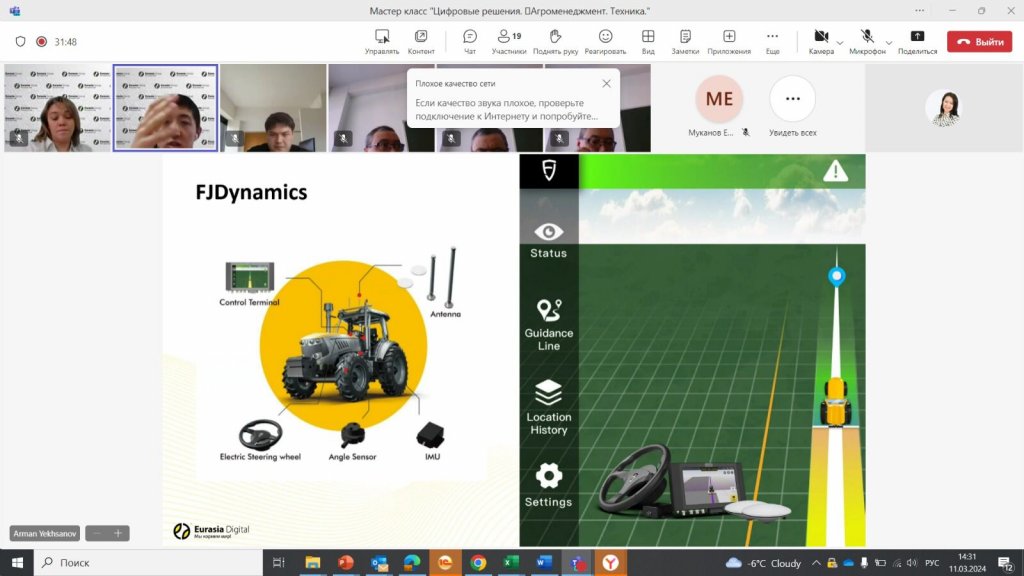
Task: Expand the microphone options arrow
Action: coord(887,42)
